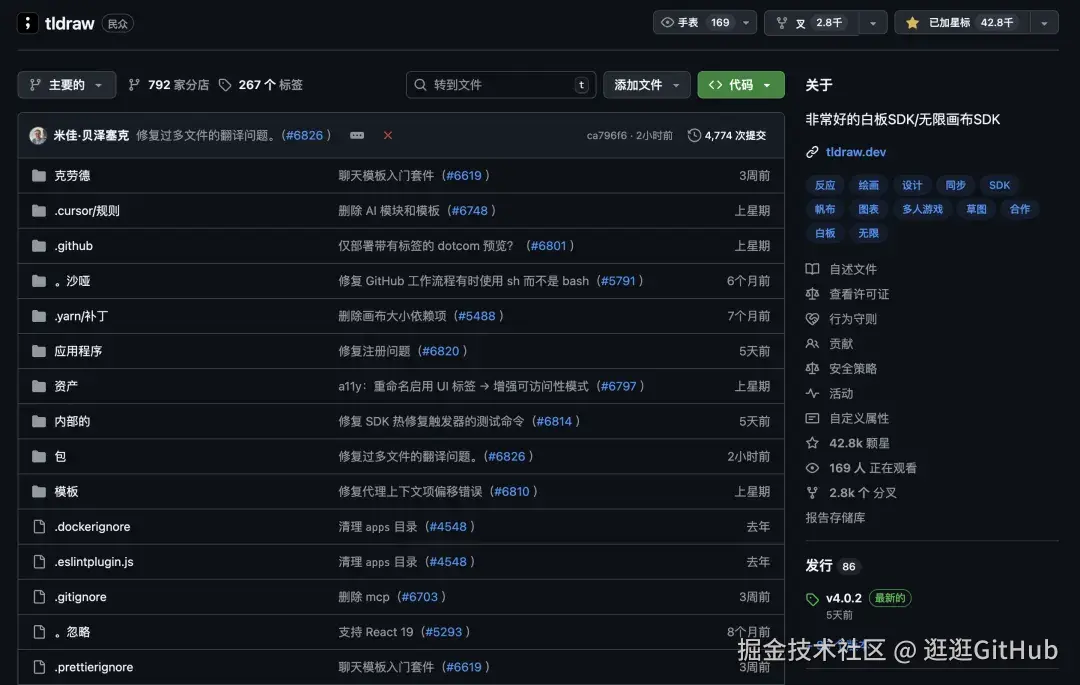Click the 转到文件 search field
Viewport: 1080px width, 685px height.
pyautogui.click(x=500, y=84)
